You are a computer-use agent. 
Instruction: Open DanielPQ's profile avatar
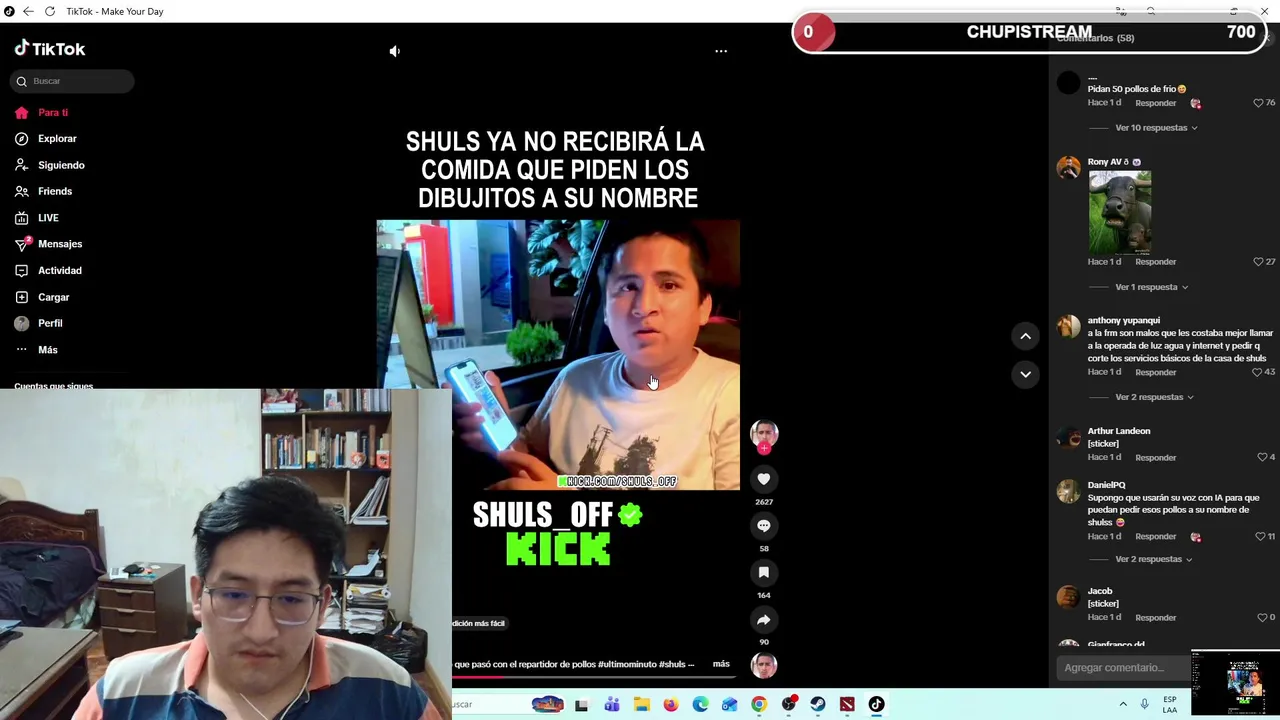tap(1069, 491)
